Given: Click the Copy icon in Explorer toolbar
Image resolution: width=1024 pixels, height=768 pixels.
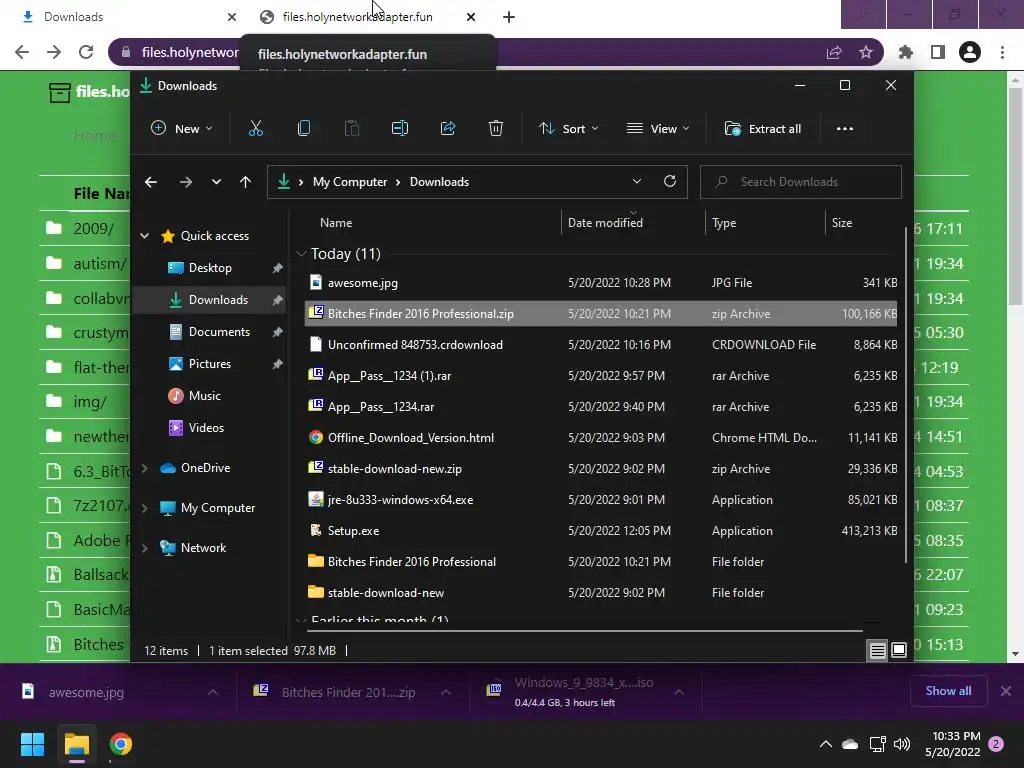Looking at the screenshot, I should (304, 129).
